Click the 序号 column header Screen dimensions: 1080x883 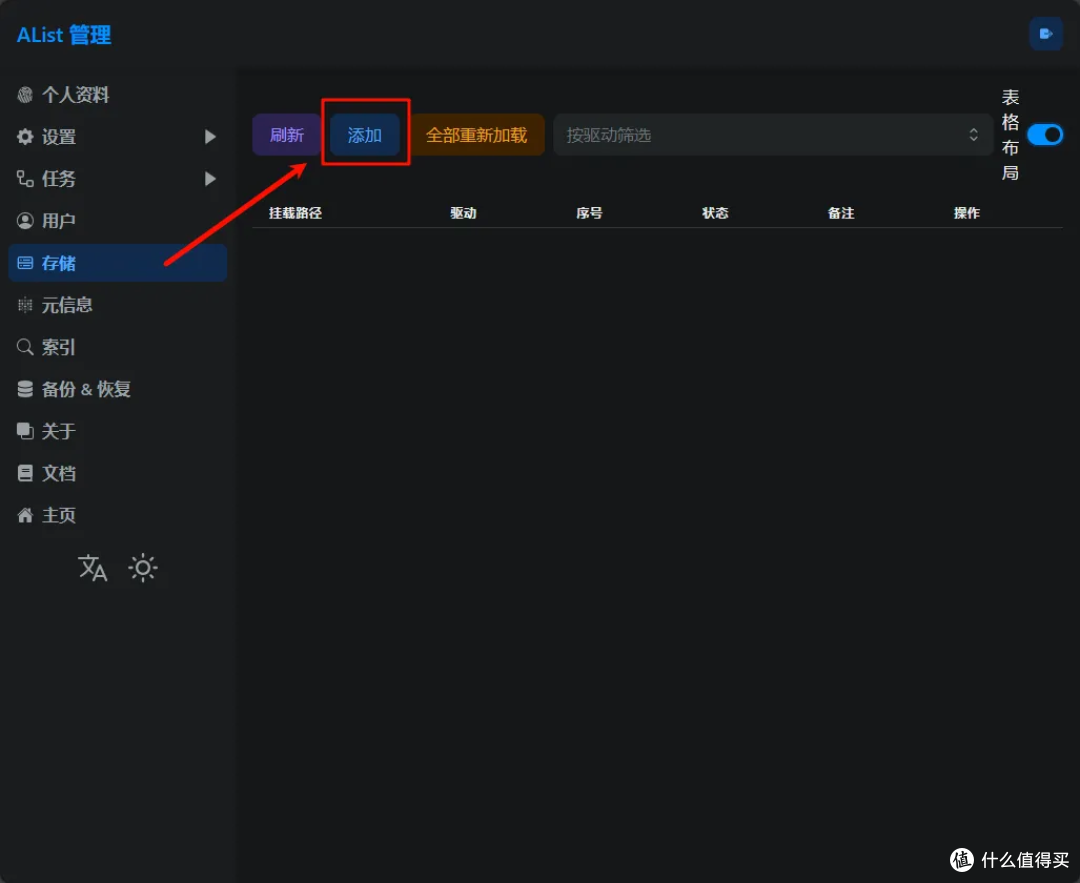(x=590, y=213)
